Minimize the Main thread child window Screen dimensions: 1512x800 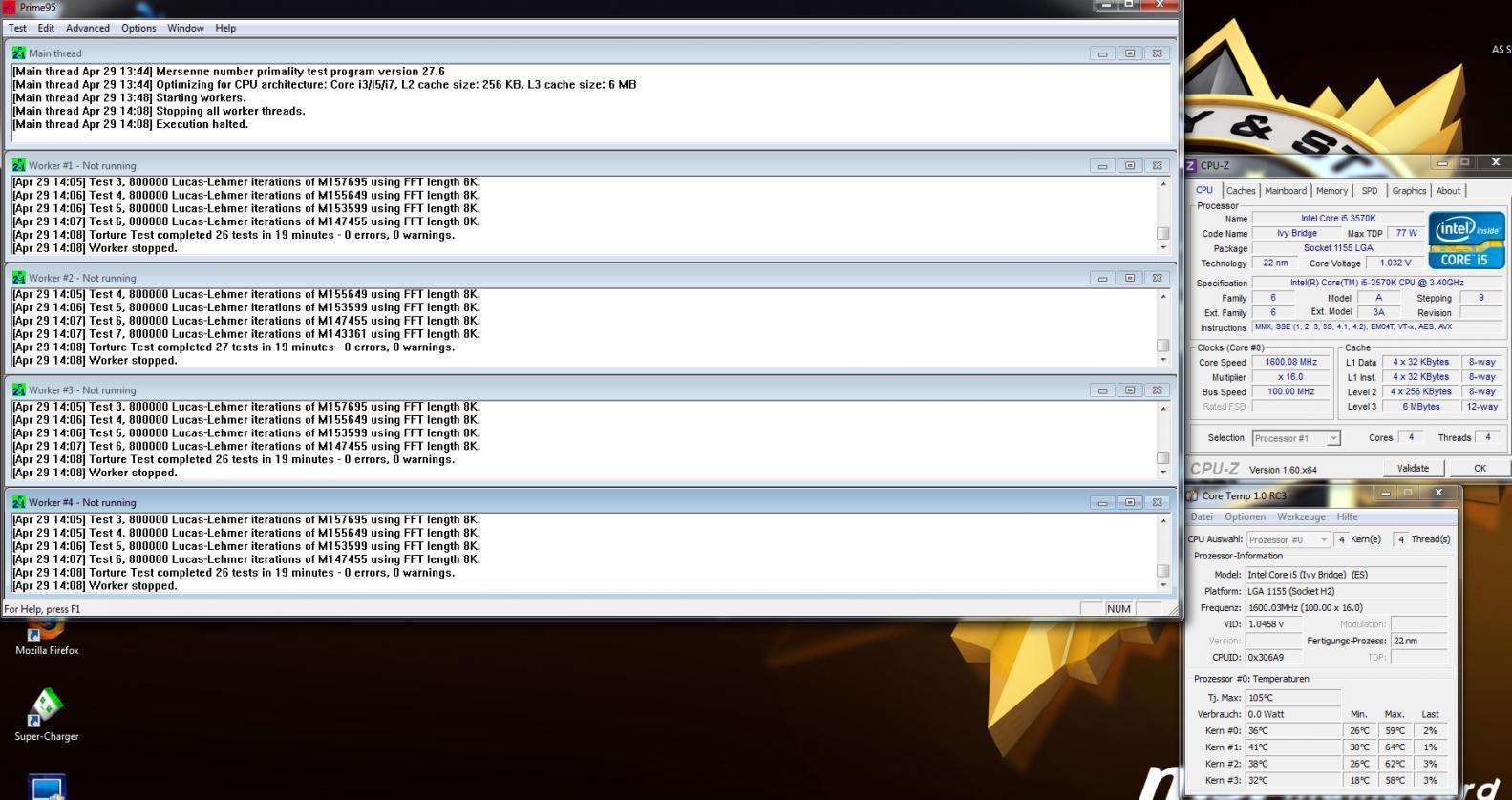(x=1102, y=53)
